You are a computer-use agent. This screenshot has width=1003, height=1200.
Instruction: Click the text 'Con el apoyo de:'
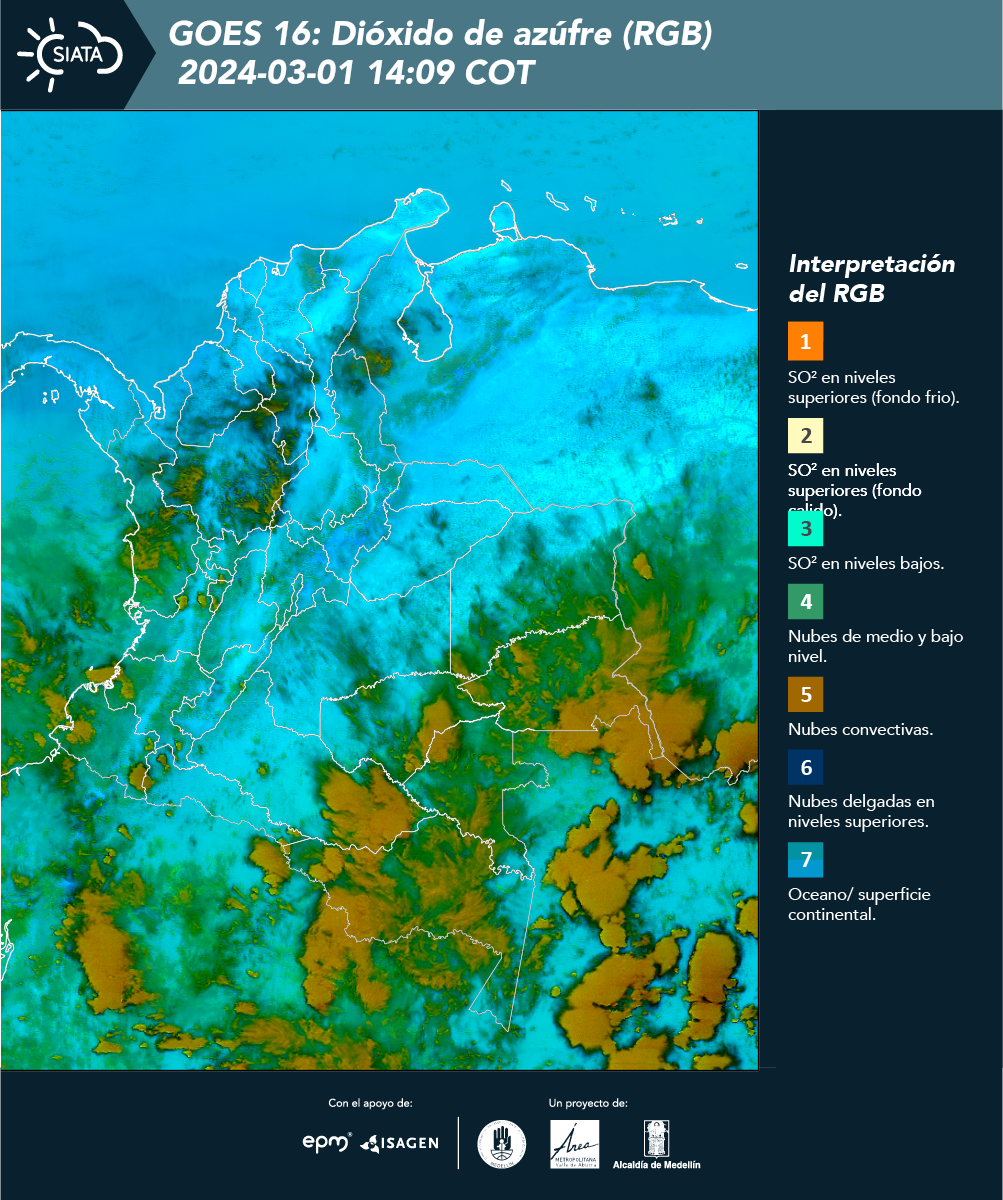click(x=370, y=1103)
